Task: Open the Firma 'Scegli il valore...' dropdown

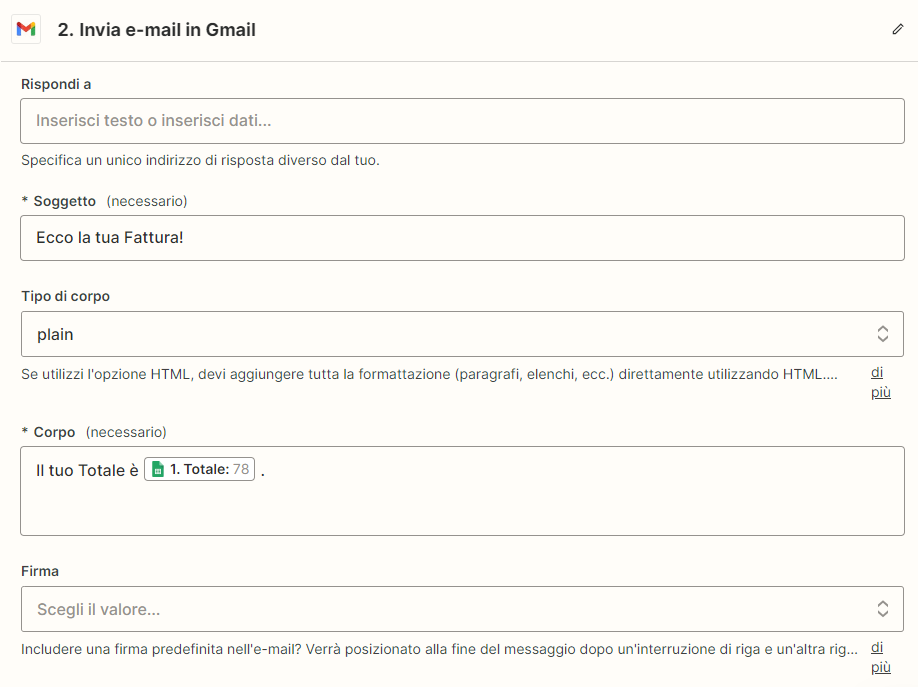Action: tap(450, 609)
